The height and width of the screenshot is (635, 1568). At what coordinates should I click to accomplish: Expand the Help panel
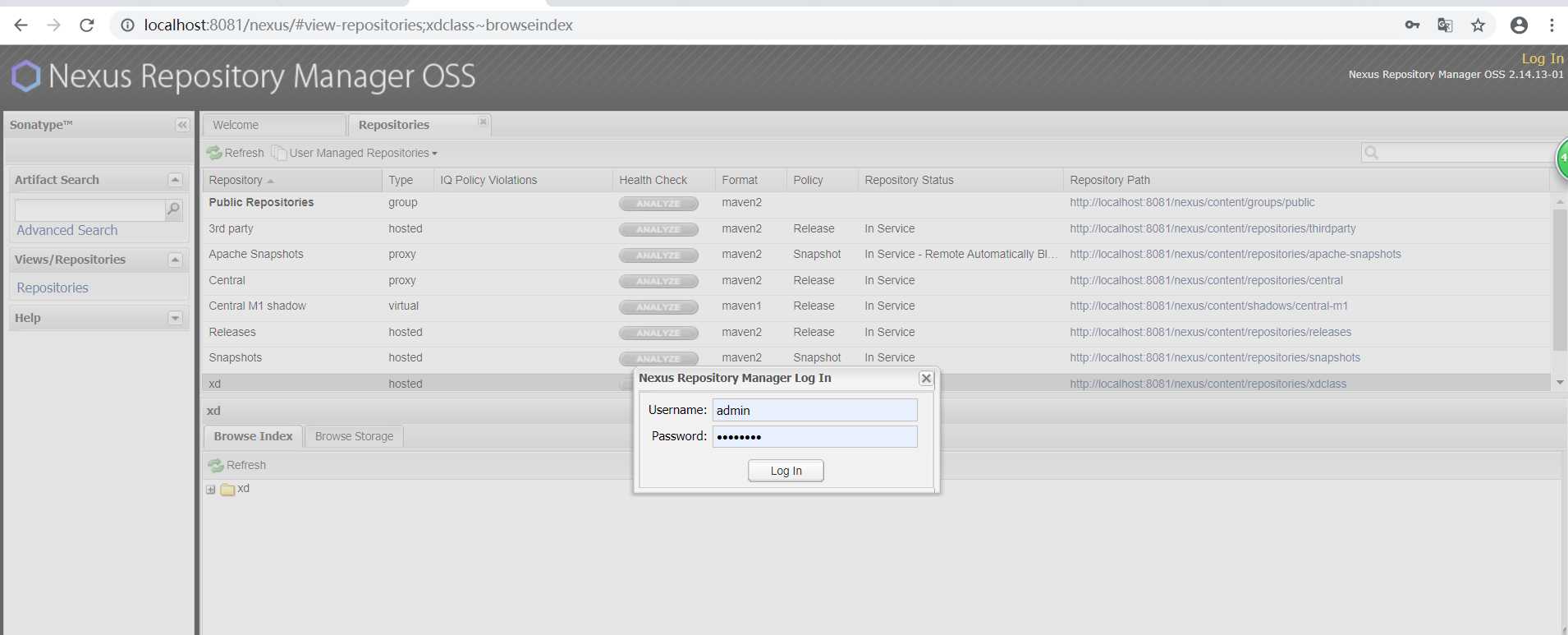tap(175, 318)
